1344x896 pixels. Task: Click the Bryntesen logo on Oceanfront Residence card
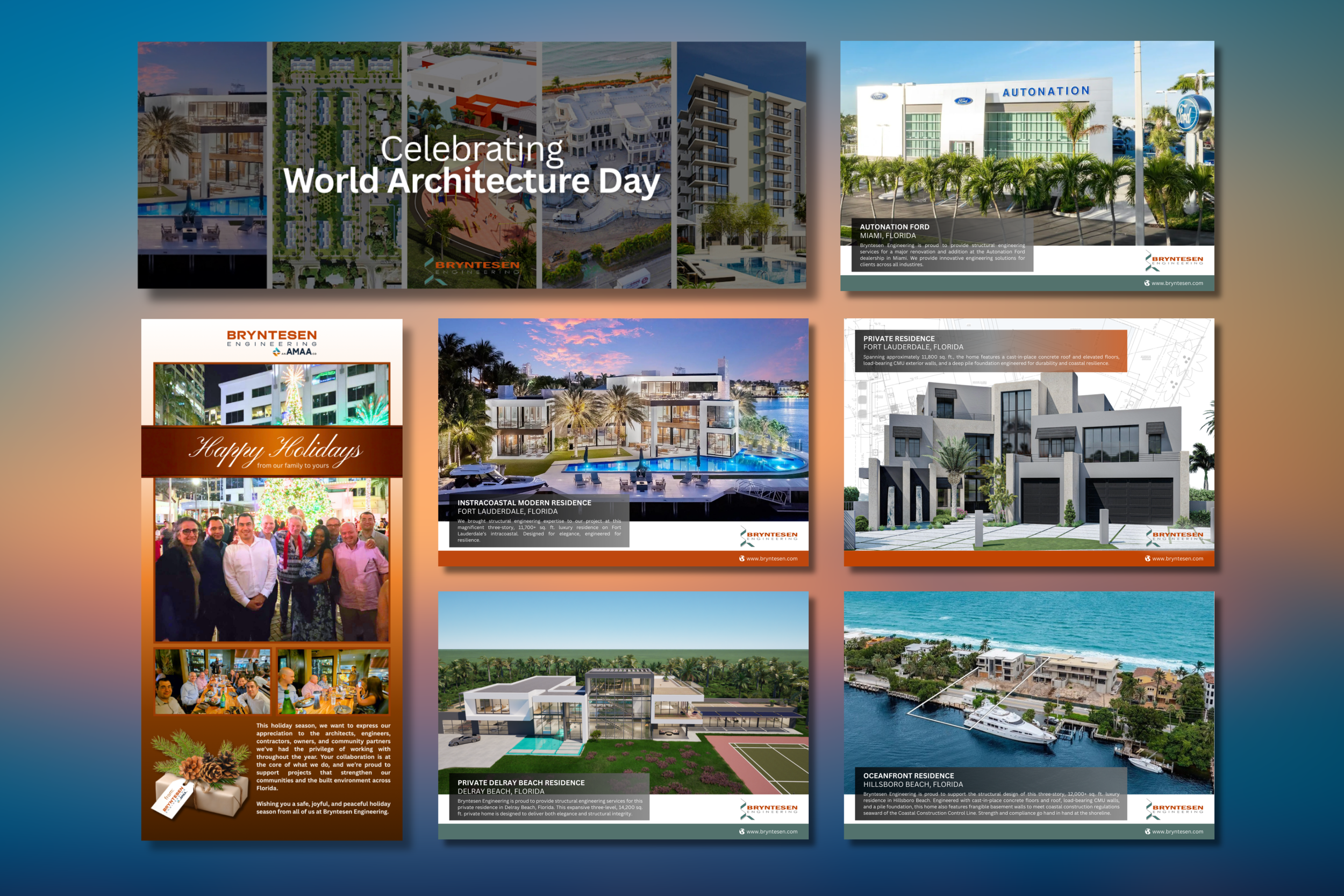click(x=1174, y=809)
